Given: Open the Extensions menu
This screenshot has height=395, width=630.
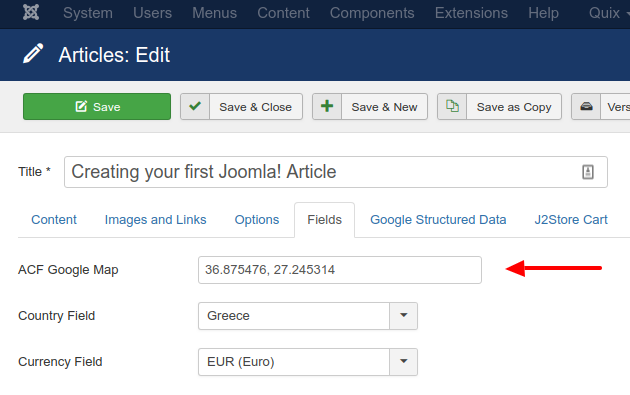Looking at the screenshot, I should click(471, 13).
